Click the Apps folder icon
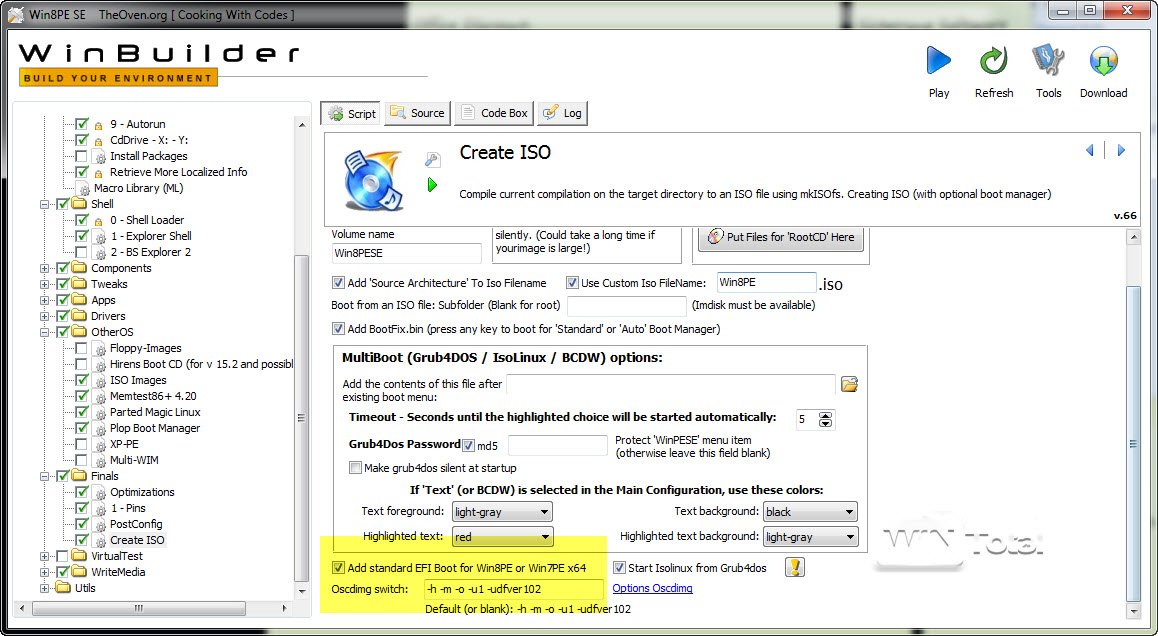 pos(80,300)
